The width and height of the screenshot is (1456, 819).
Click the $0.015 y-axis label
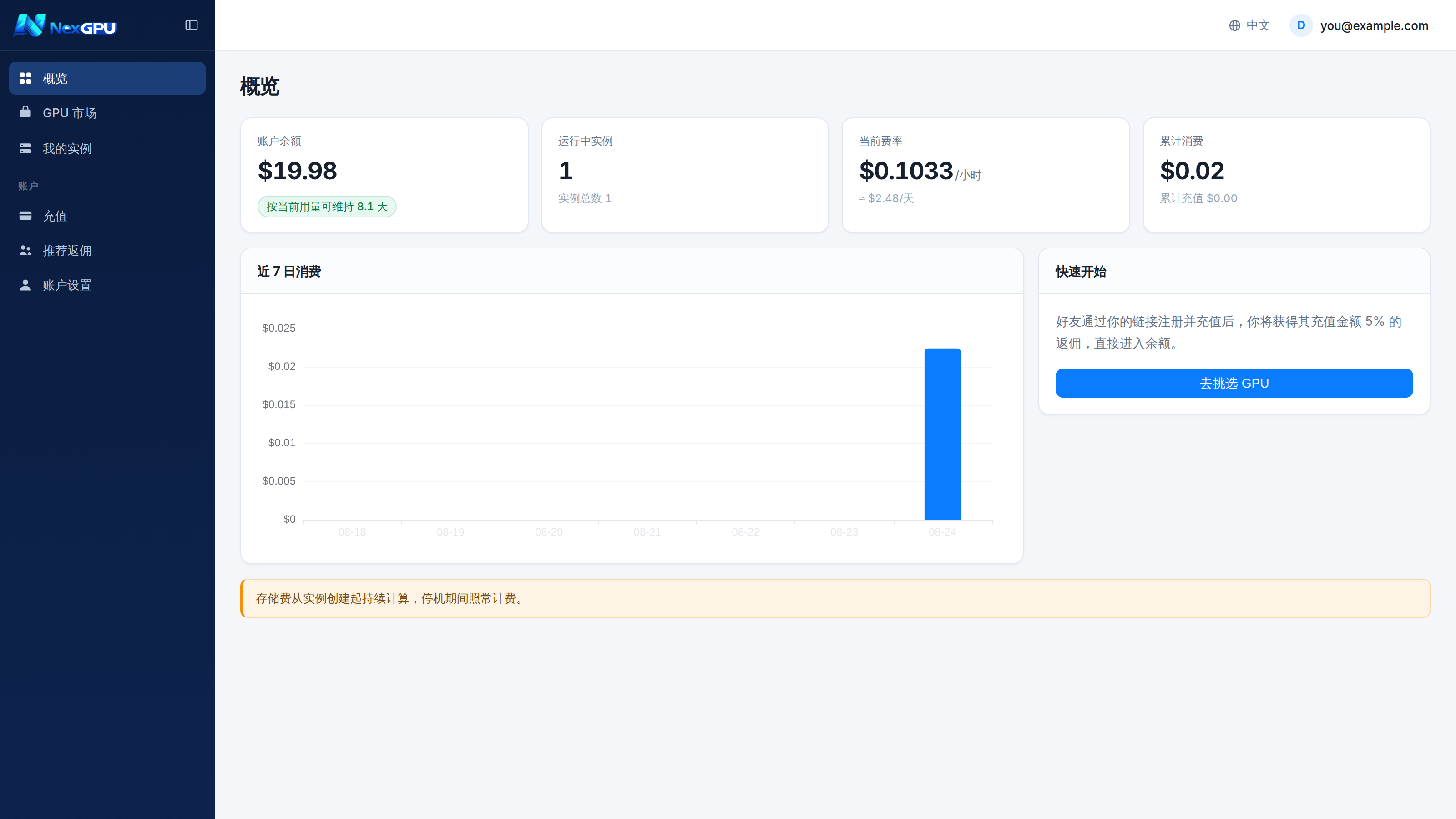click(278, 404)
